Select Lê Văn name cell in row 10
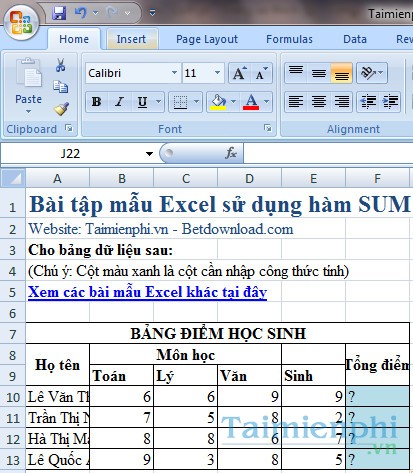Image resolution: width=413 pixels, height=473 pixels. click(58, 397)
